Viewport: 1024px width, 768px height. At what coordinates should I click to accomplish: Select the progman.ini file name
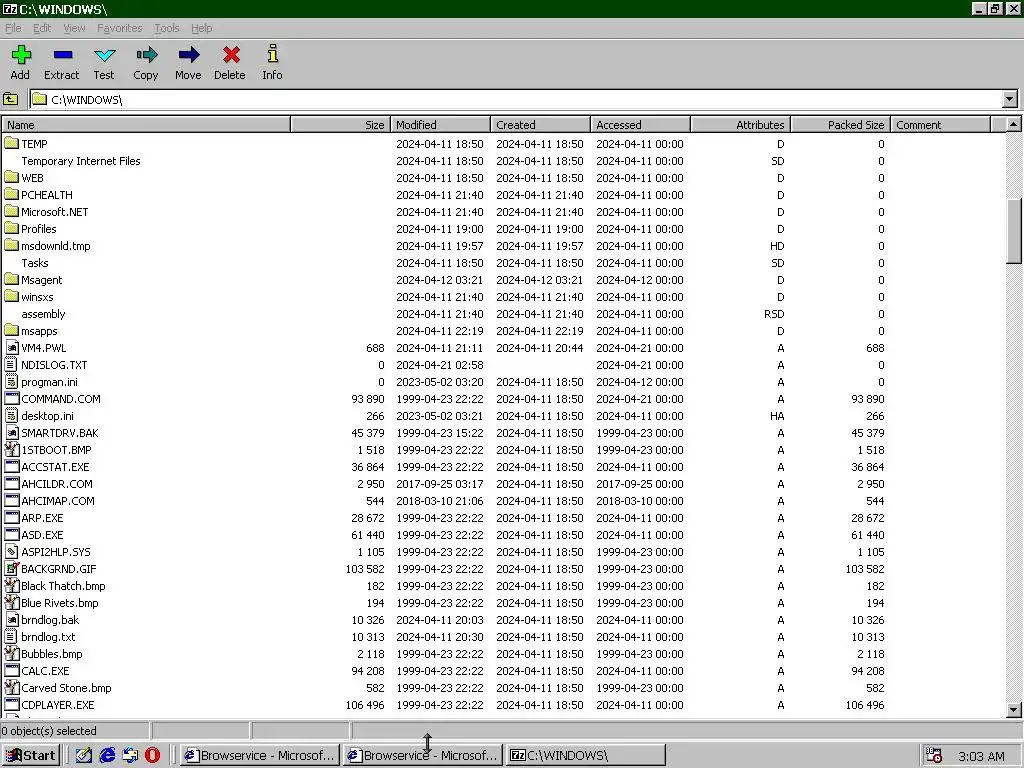[49, 382]
